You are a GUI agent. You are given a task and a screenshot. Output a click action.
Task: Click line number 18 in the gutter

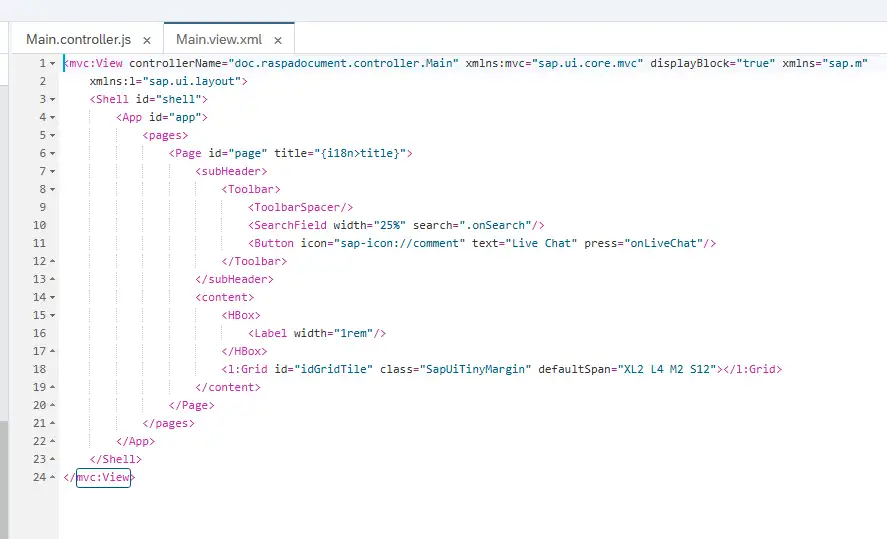(39, 370)
